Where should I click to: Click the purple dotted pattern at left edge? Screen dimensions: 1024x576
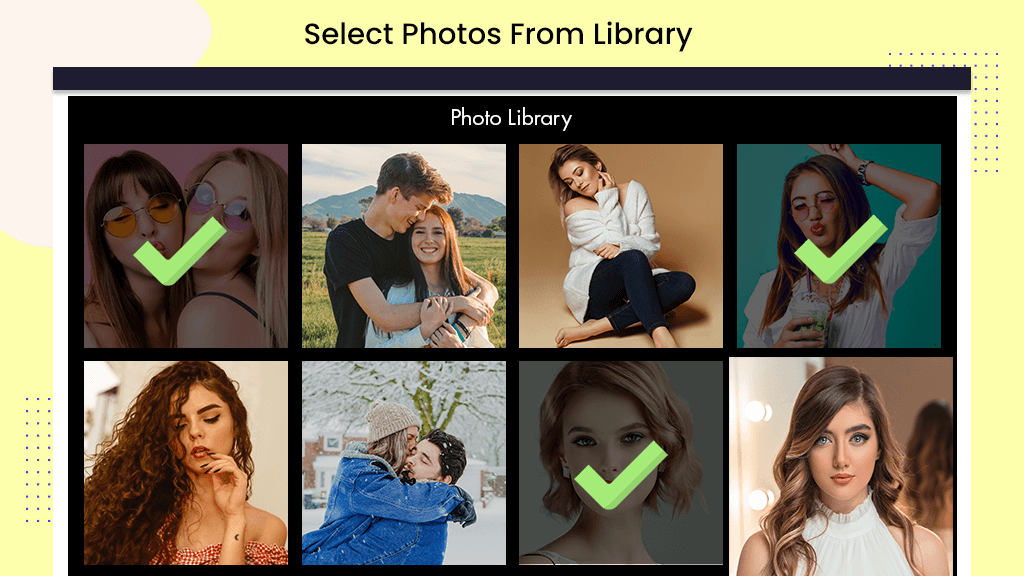click(x=38, y=459)
